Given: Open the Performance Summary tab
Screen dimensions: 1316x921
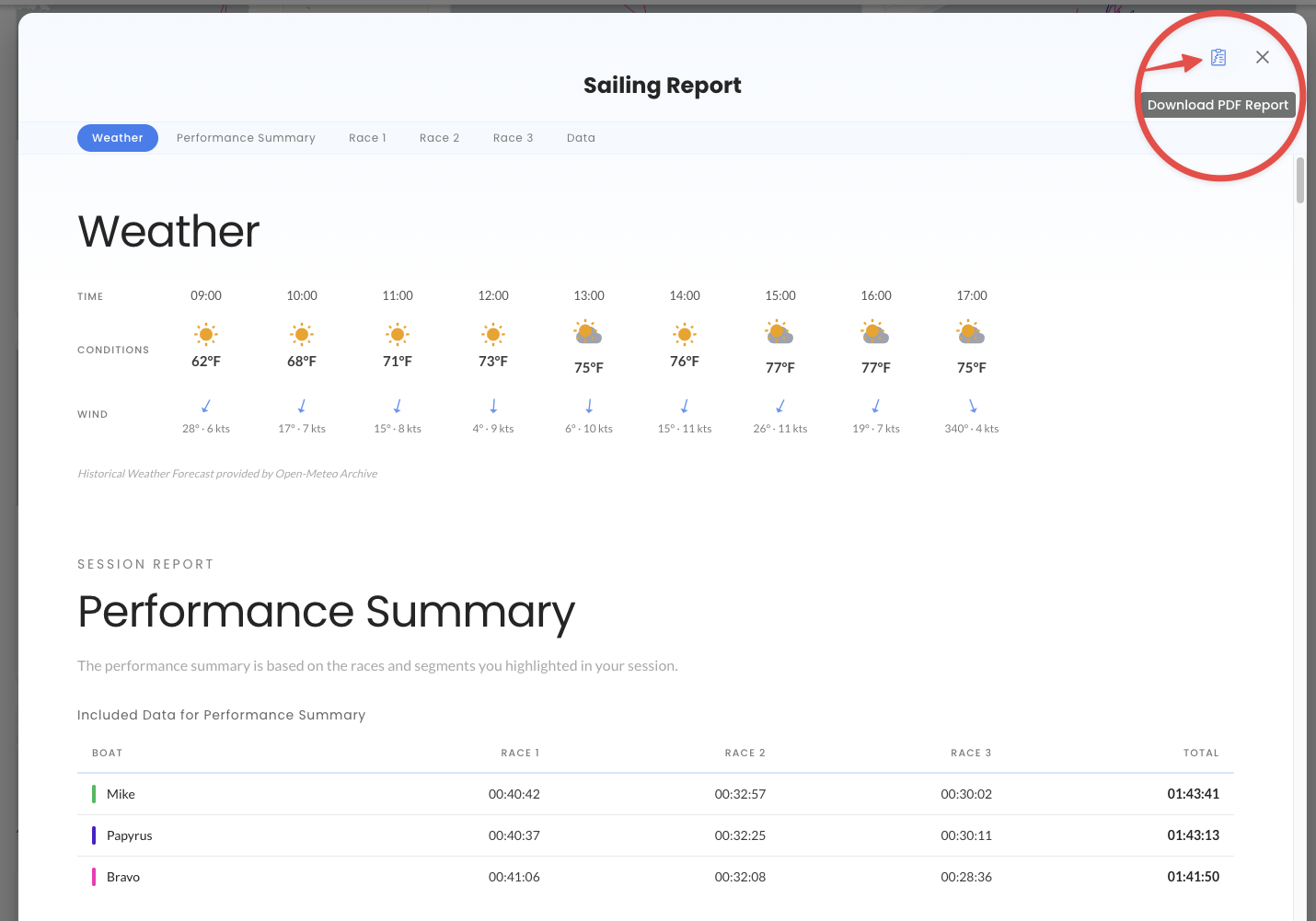Looking at the screenshot, I should point(245,137).
